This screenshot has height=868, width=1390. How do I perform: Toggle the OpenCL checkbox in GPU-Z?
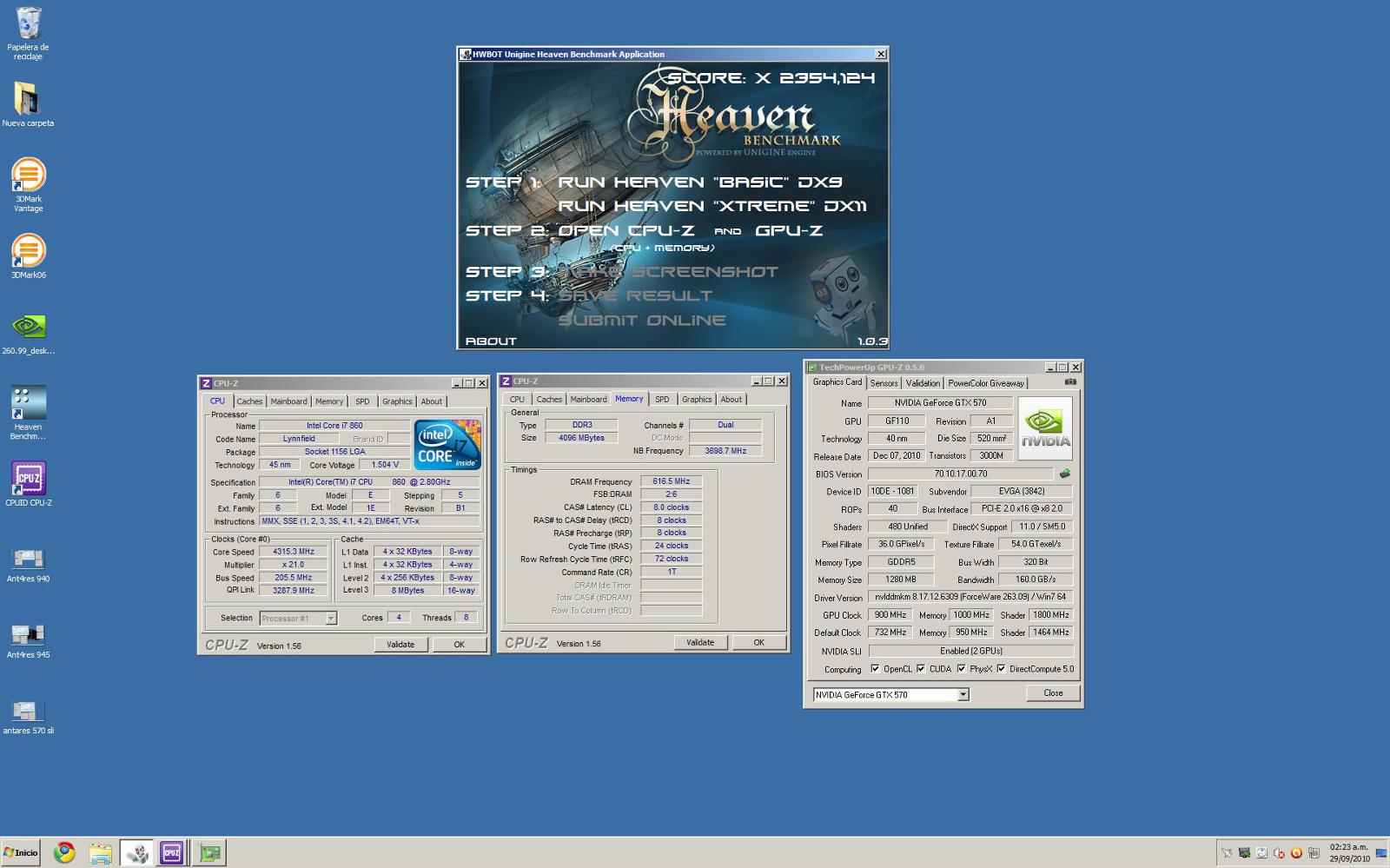(875, 669)
